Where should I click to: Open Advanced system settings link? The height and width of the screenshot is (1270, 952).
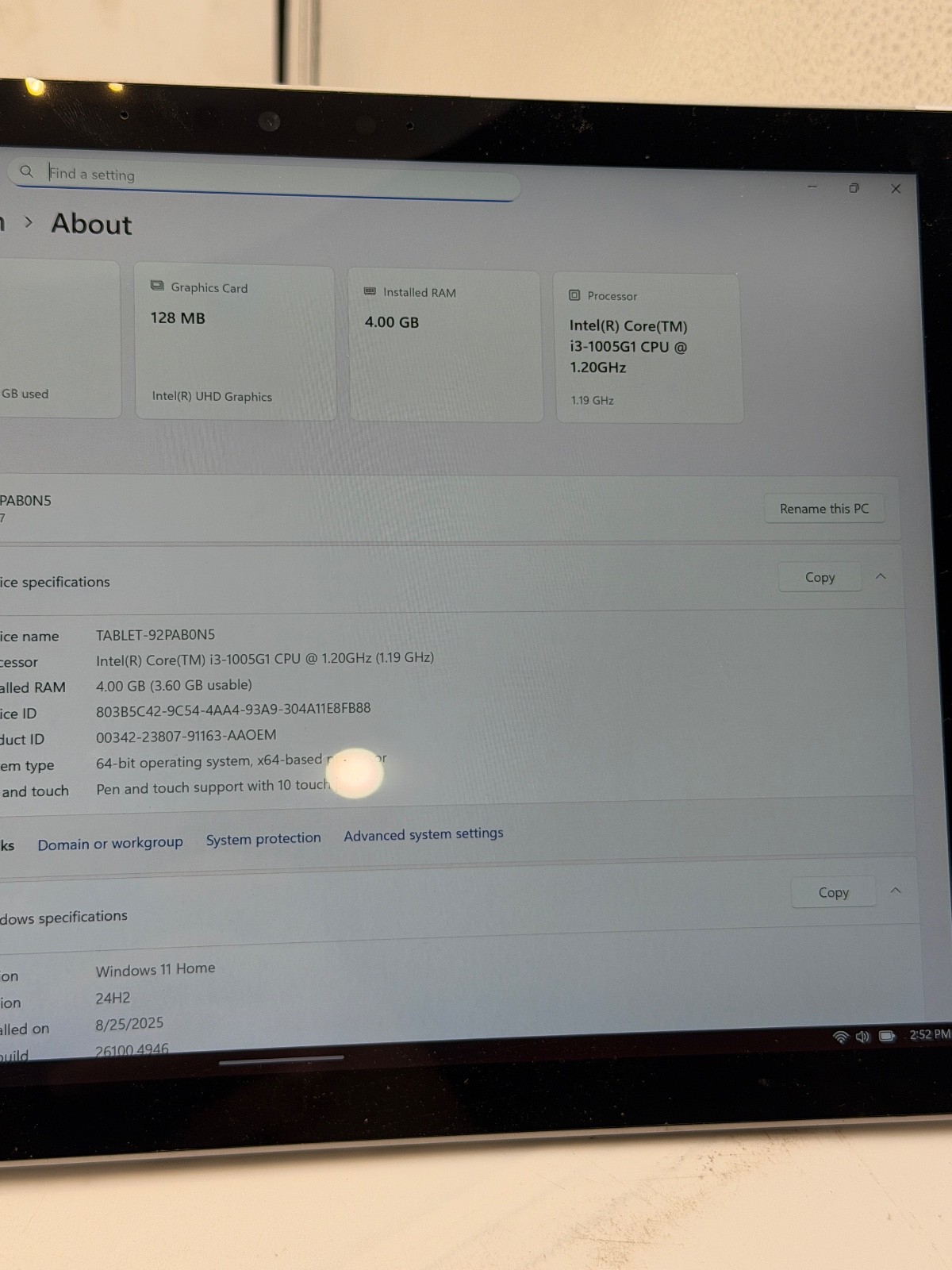[424, 834]
